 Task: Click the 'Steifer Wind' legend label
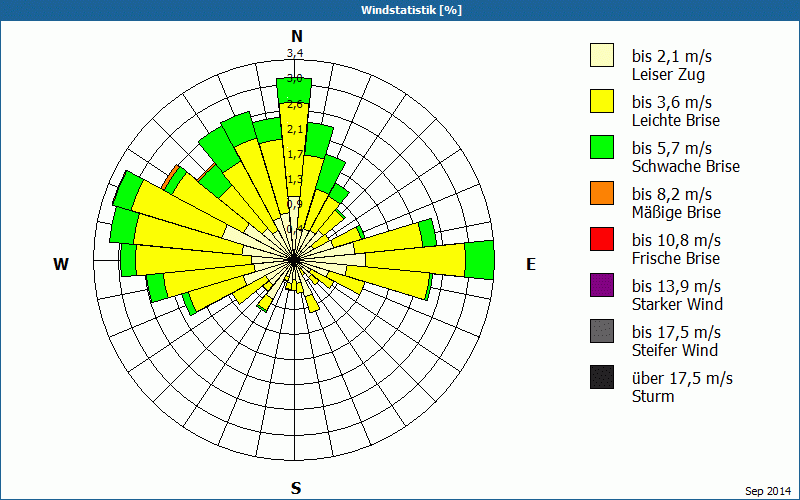(674, 350)
